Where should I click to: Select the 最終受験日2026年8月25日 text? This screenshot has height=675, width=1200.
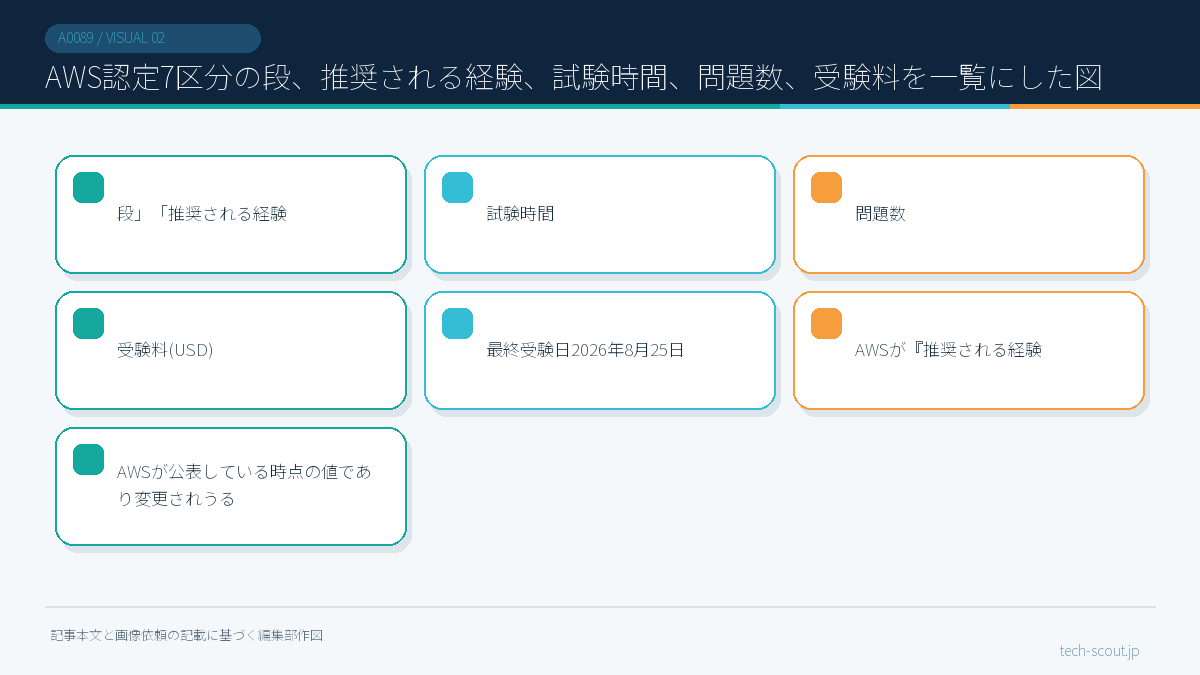coord(585,350)
